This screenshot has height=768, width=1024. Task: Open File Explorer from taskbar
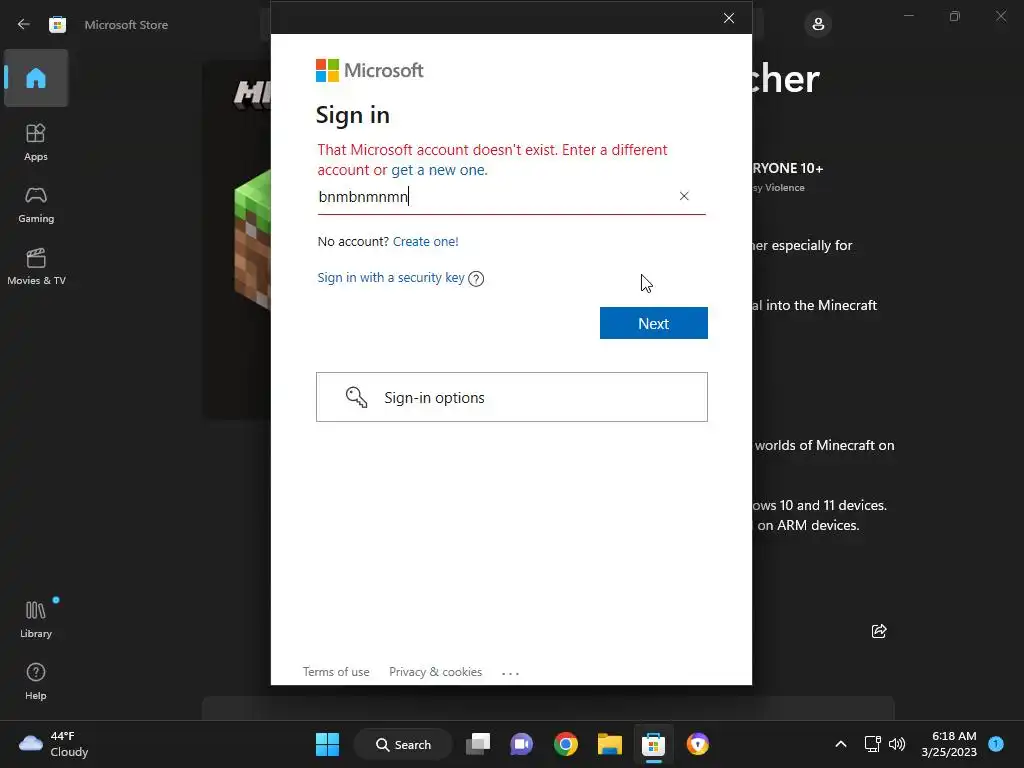click(x=610, y=744)
